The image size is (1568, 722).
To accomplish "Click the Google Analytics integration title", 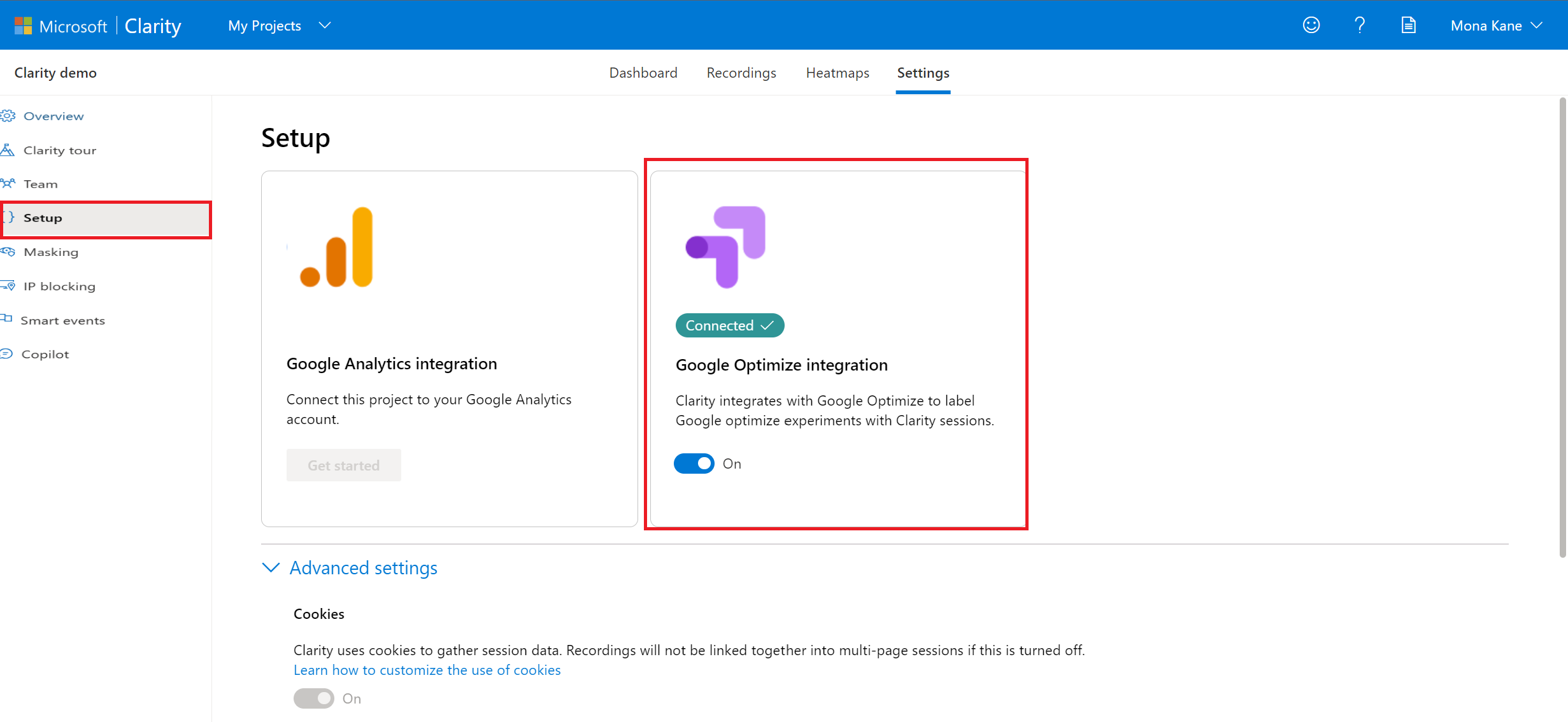I will pyautogui.click(x=392, y=364).
